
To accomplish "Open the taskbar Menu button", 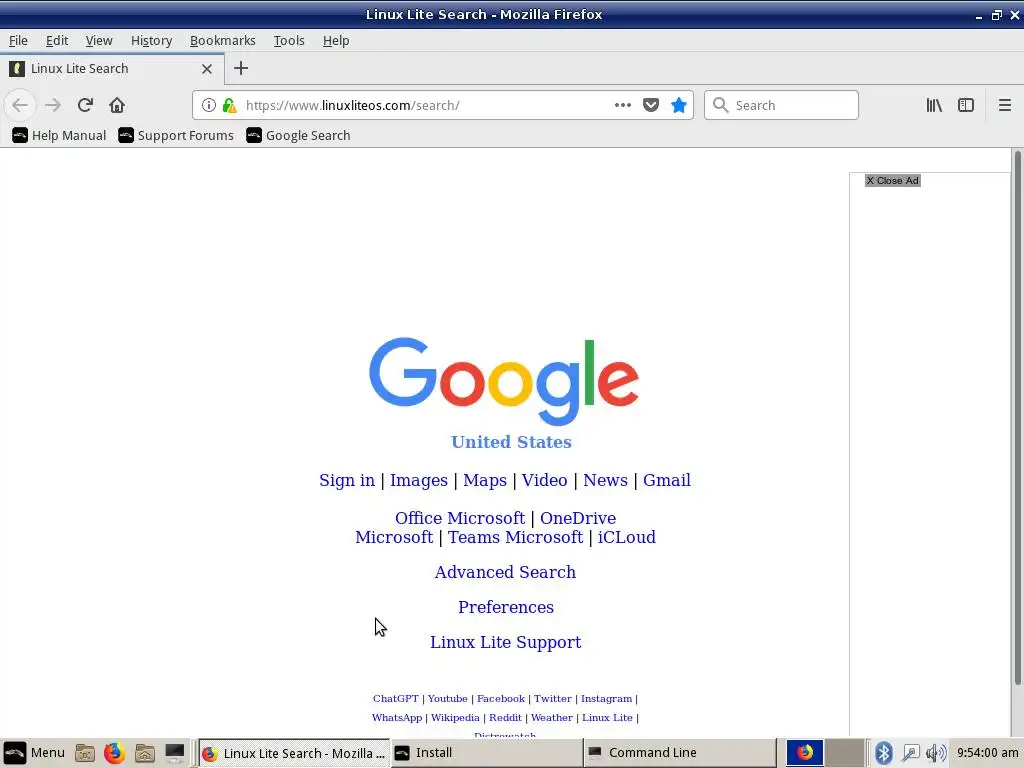I will pos(34,753).
